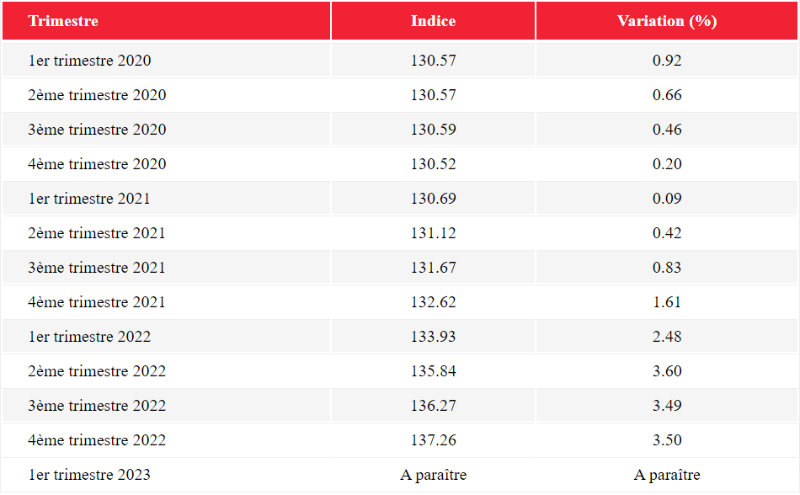Click the variation value 0.09
The width and height of the screenshot is (800, 495).
tap(667, 199)
